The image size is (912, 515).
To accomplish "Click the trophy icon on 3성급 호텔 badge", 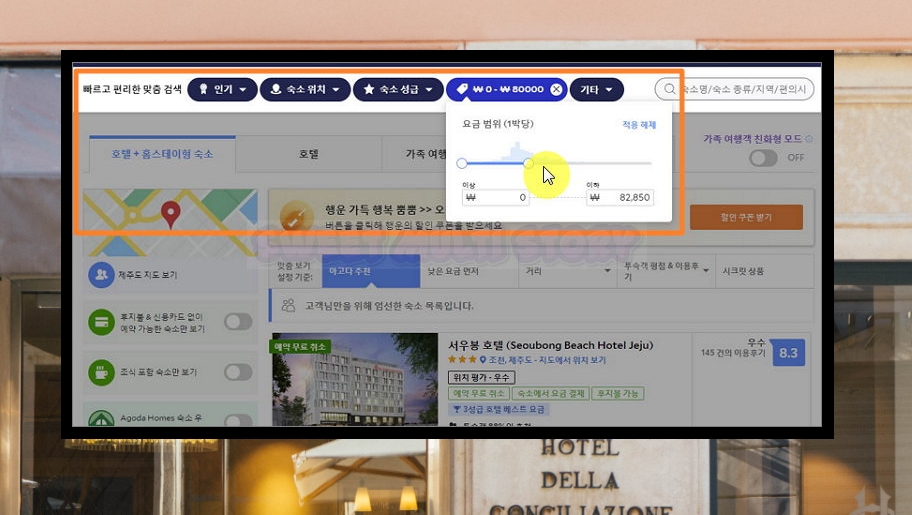I will pyautogui.click(x=457, y=409).
